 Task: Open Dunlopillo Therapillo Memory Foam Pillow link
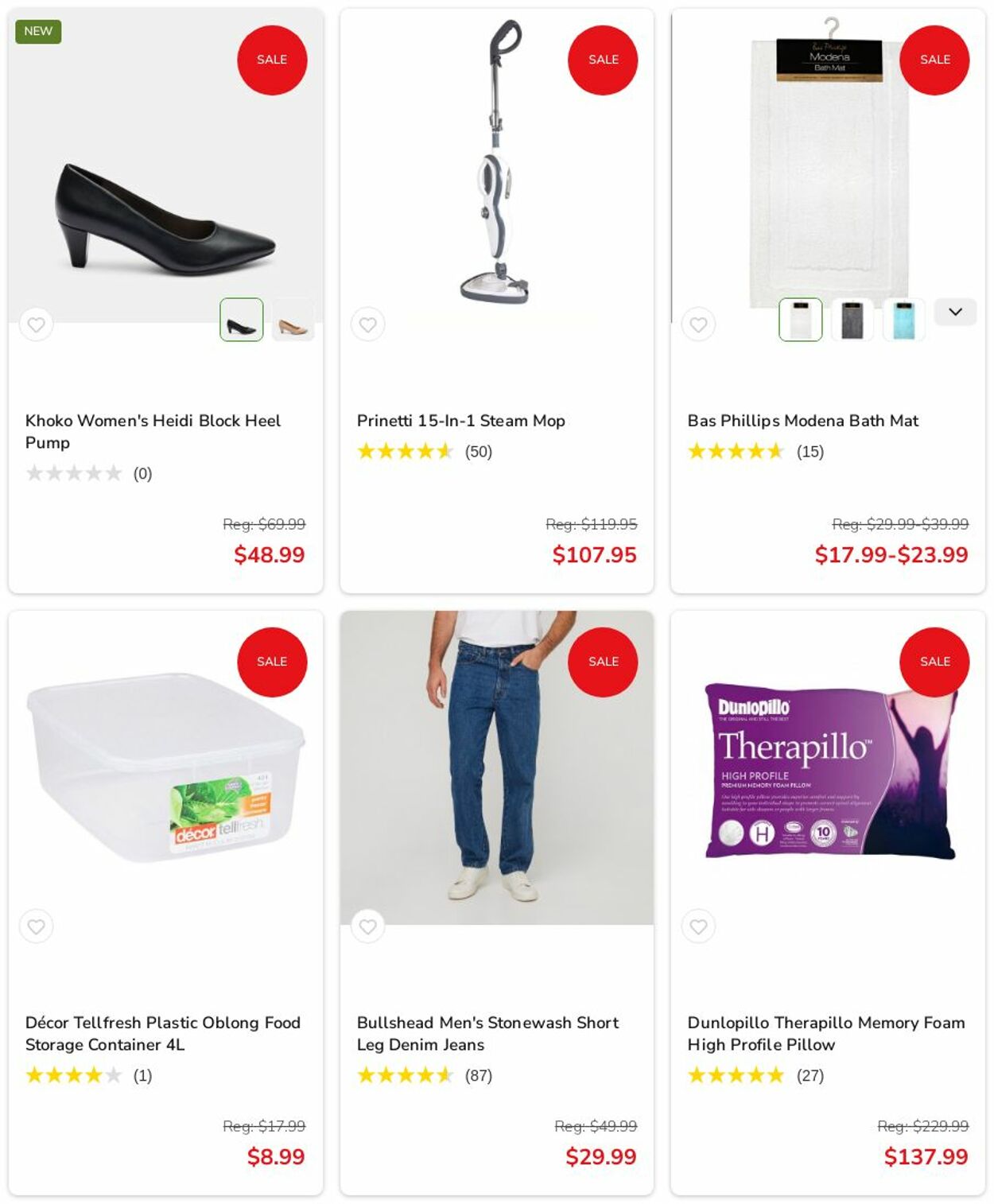(x=826, y=1033)
